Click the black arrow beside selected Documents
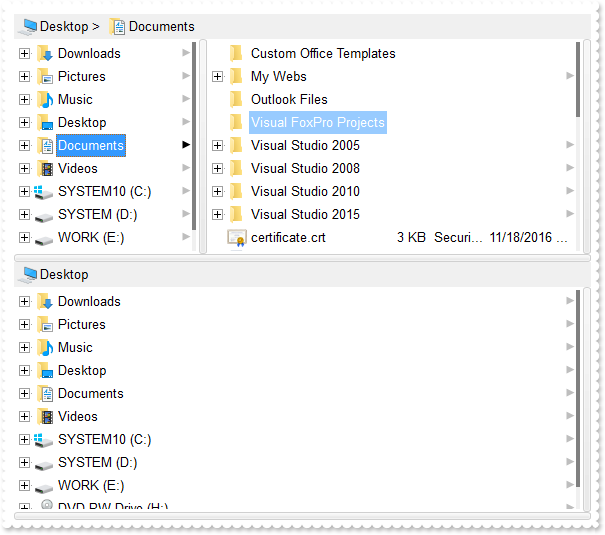 click(186, 145)
